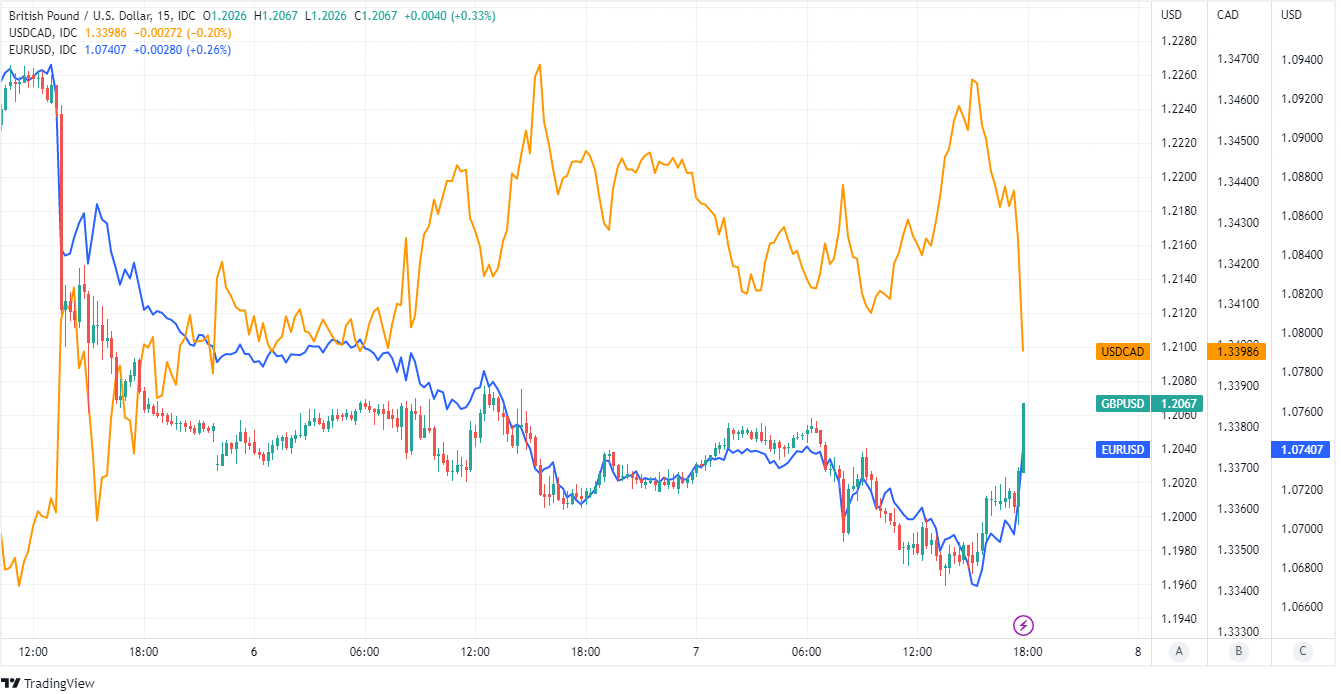This screenshot has width=1341, height=694.
Task: Click the date label 7 on time axis
Action: pos(696,652)
